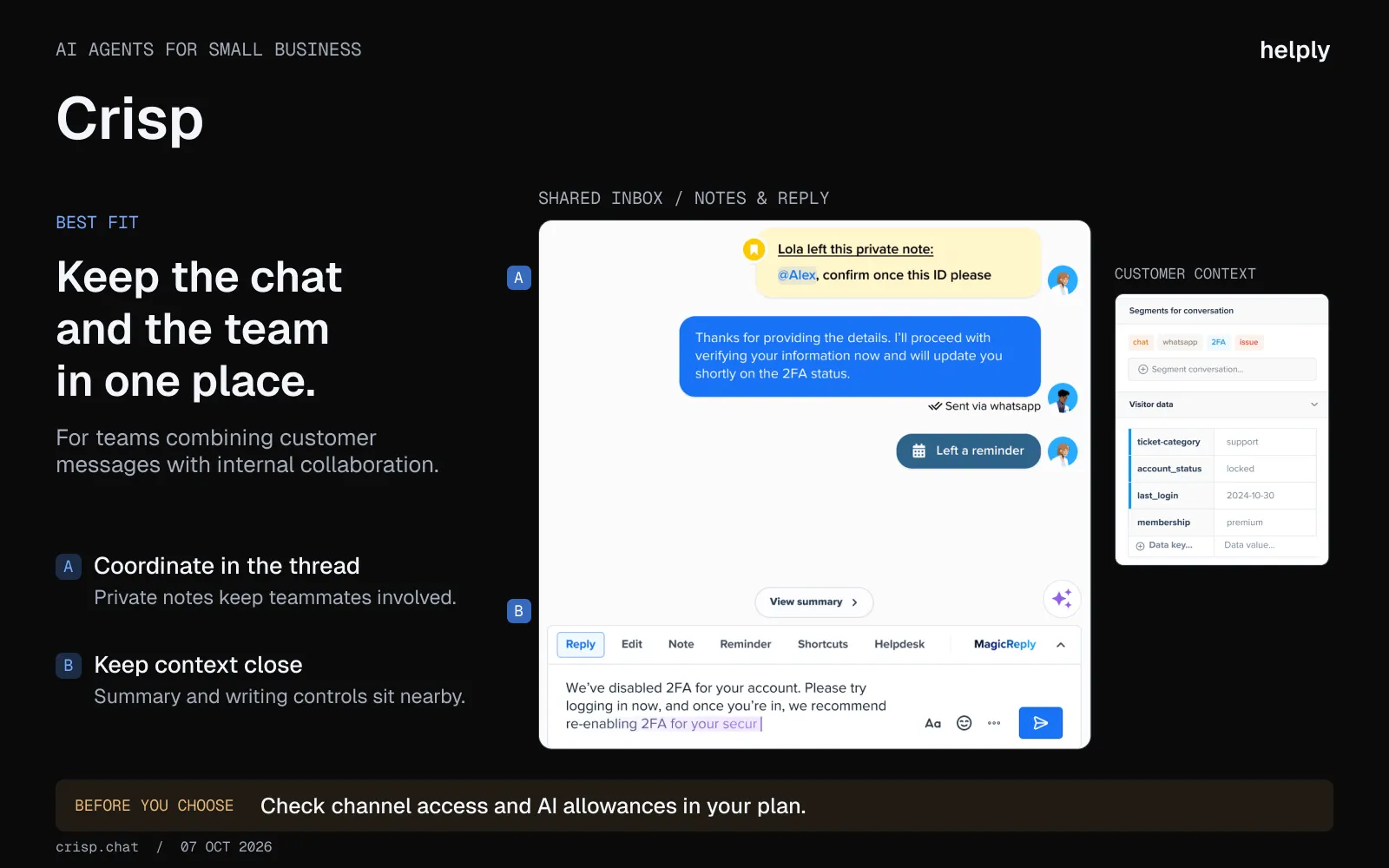1389x868 pixels.
Task: Switch to the Edit tab
Action: click(631, 644)
